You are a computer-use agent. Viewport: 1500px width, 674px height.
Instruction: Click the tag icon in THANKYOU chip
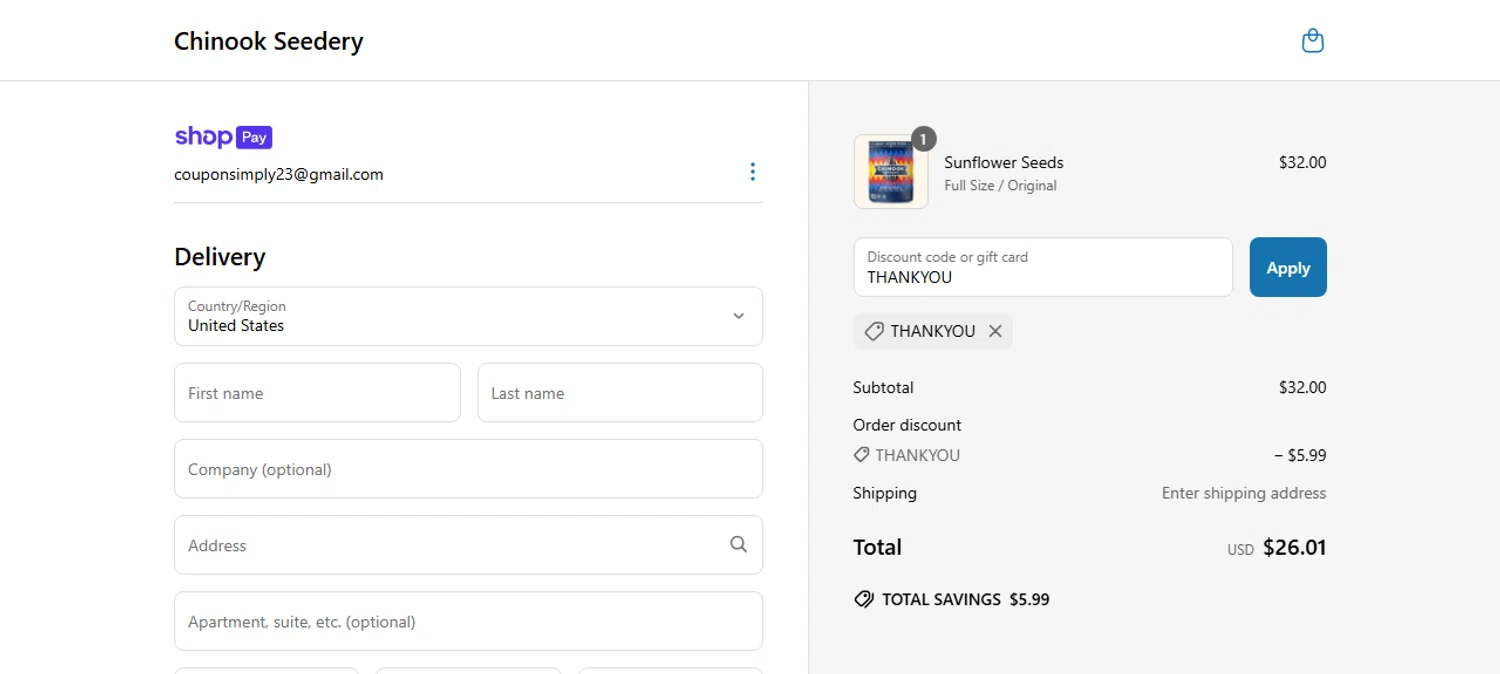(874, 331)
